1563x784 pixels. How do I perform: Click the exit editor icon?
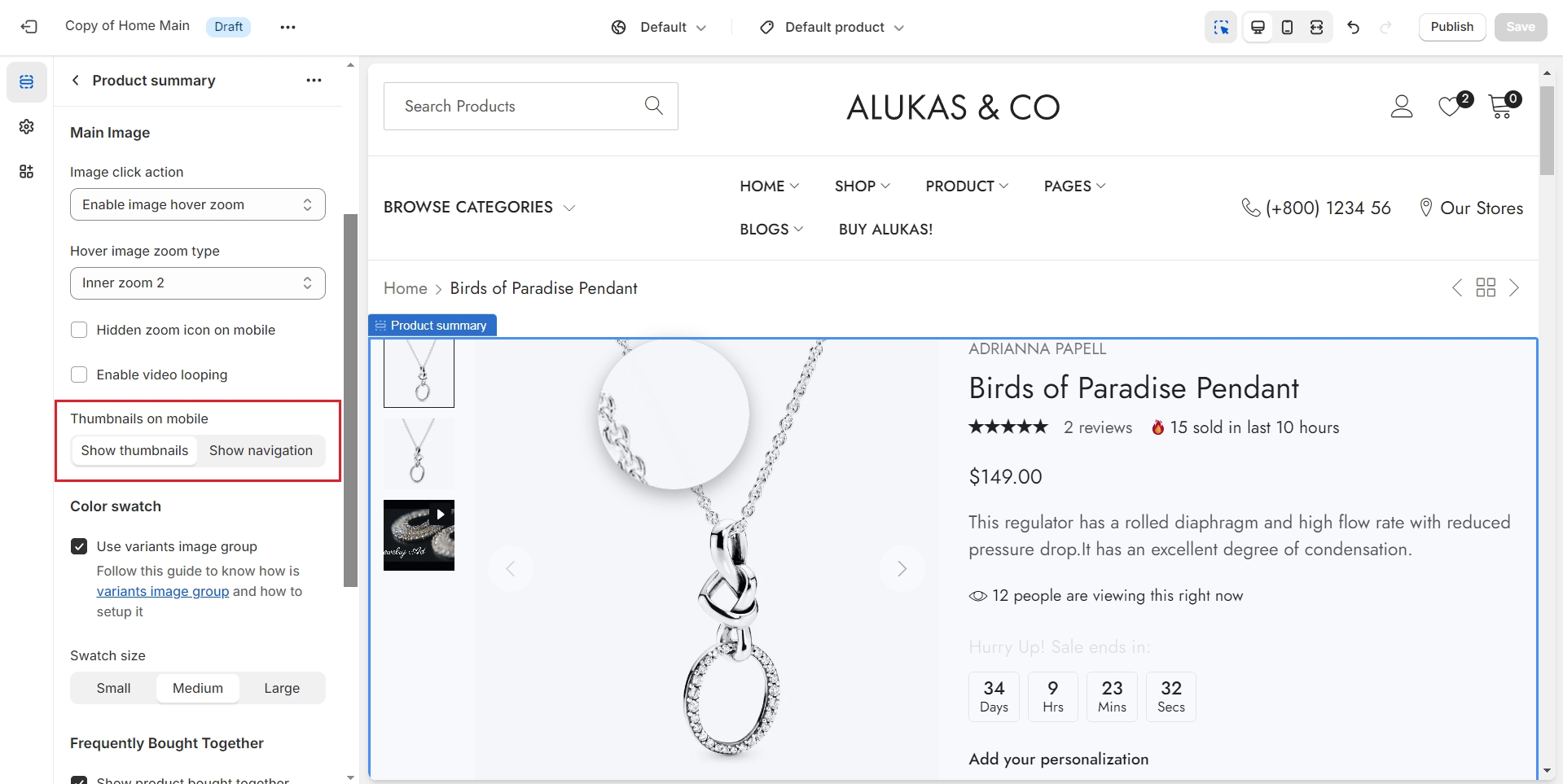tap(29, 27)
